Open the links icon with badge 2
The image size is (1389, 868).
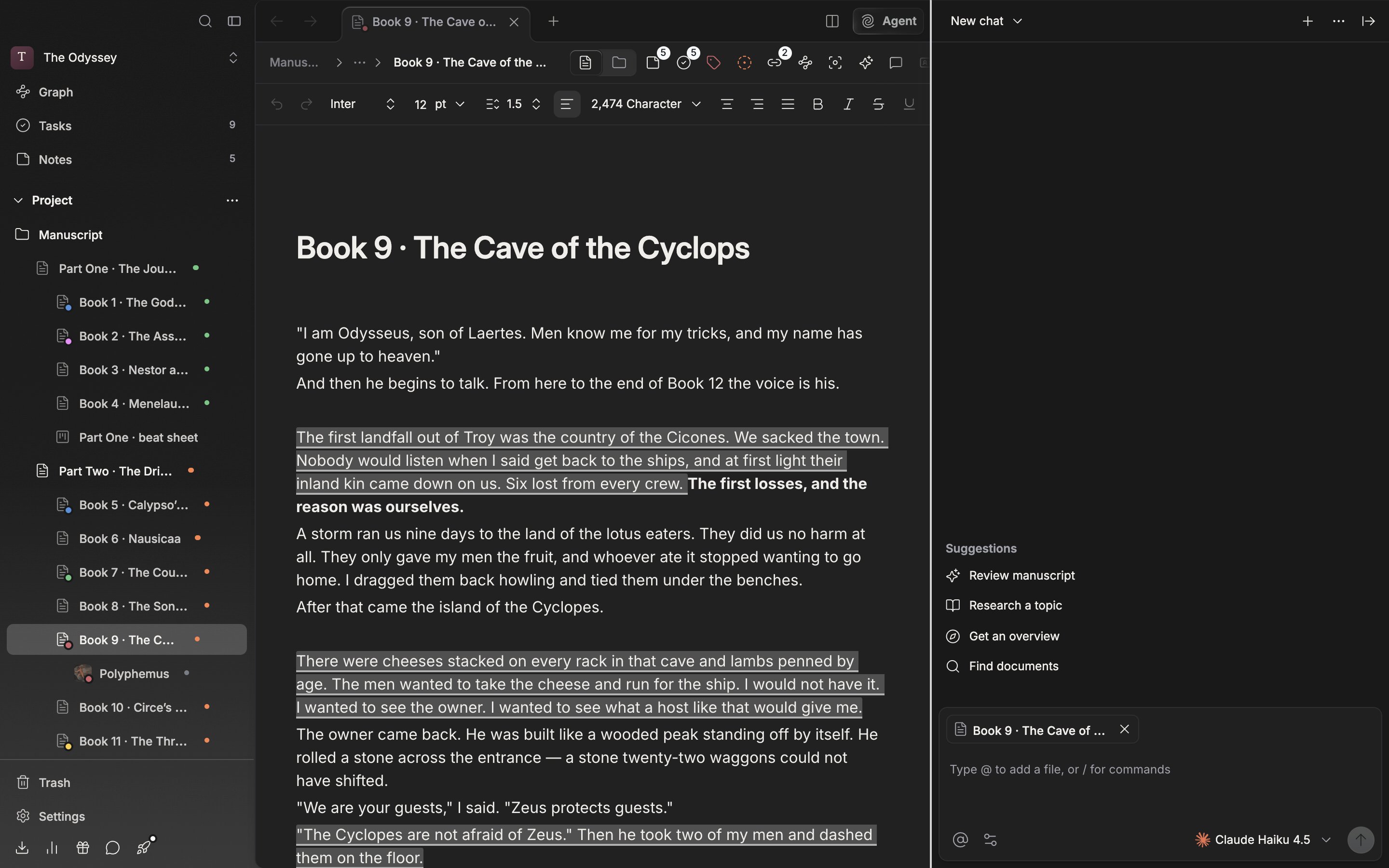click(774, 63)
